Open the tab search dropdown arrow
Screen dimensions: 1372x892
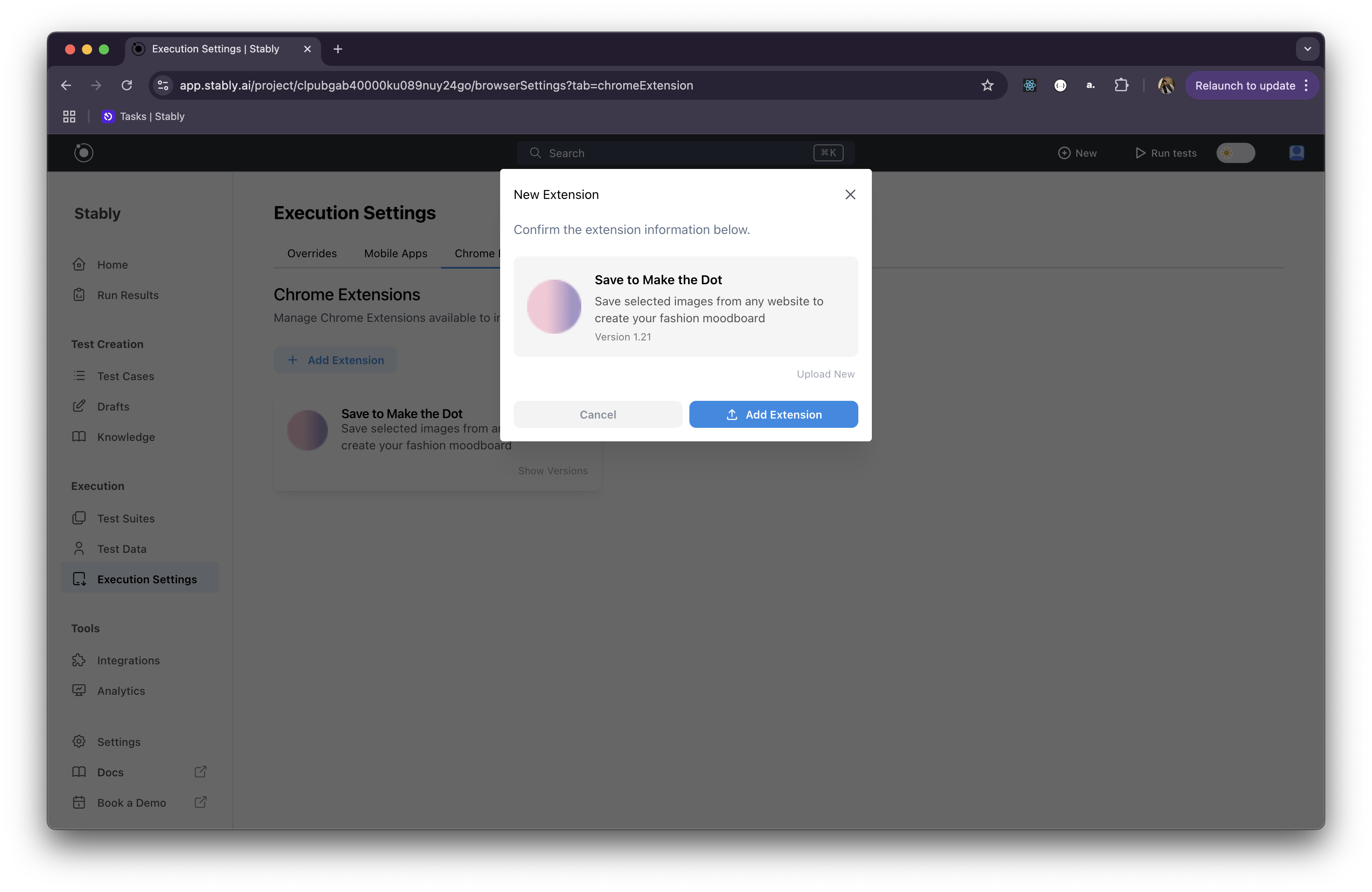[x=1307, y=49]
